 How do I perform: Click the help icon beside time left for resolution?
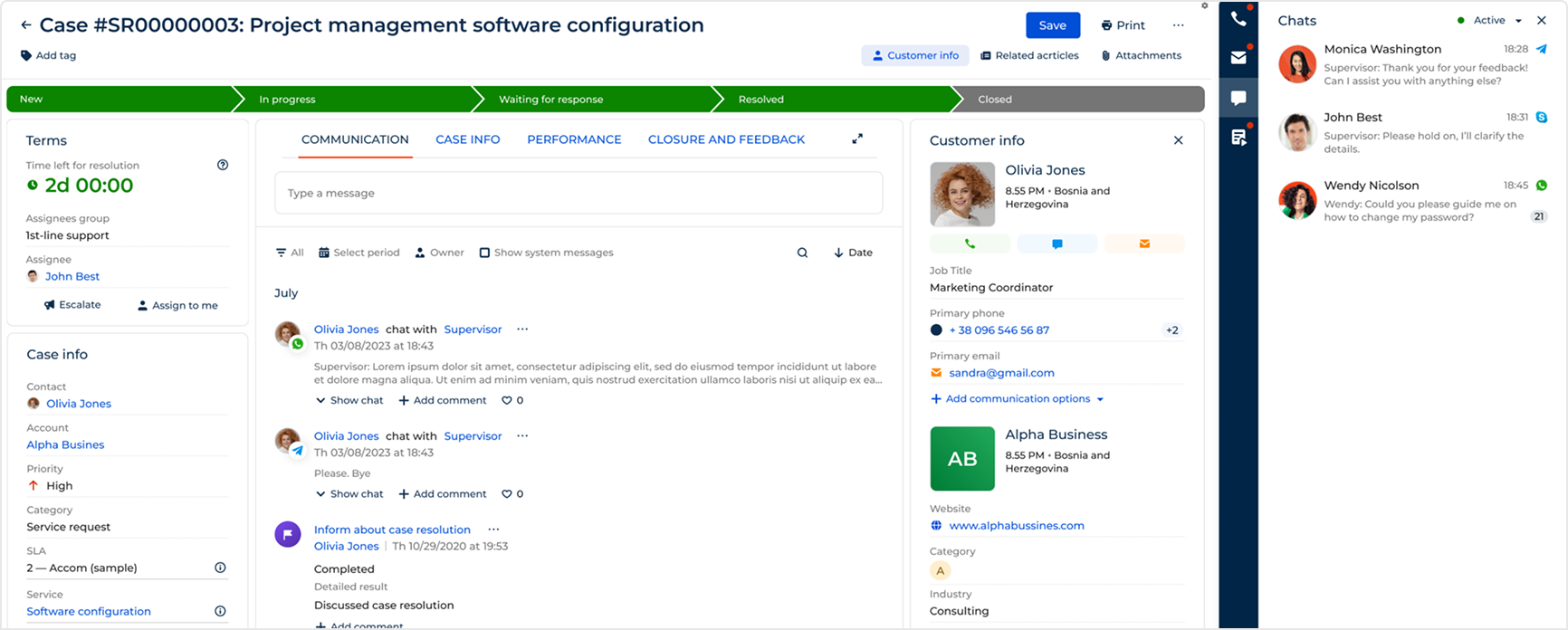223,165
